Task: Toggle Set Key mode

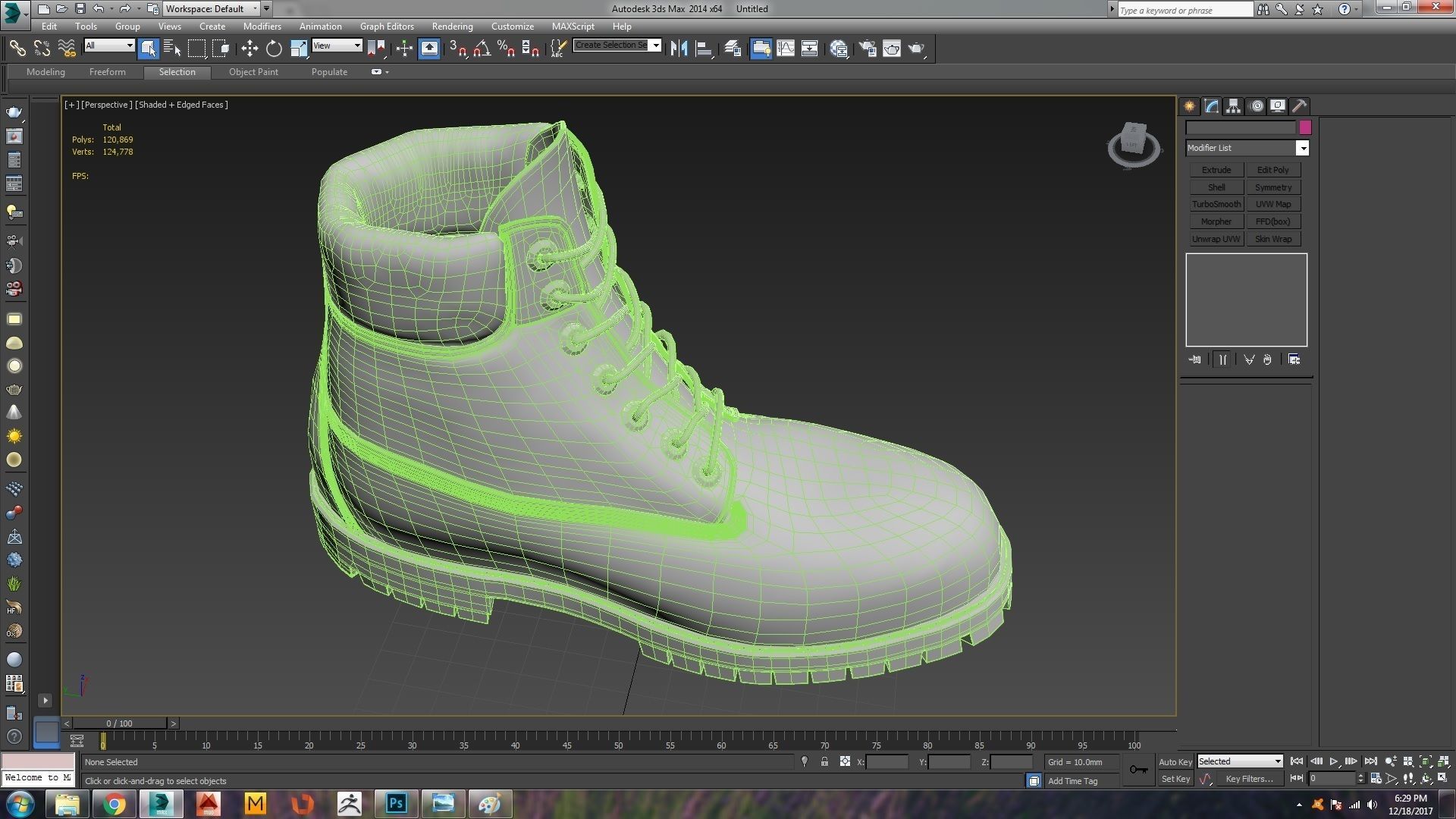Action: (1175, 779)
